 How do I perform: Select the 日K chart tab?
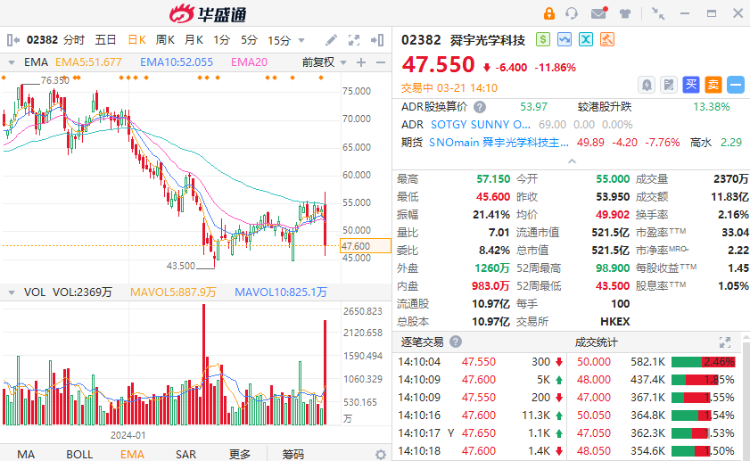click(137, 40)
